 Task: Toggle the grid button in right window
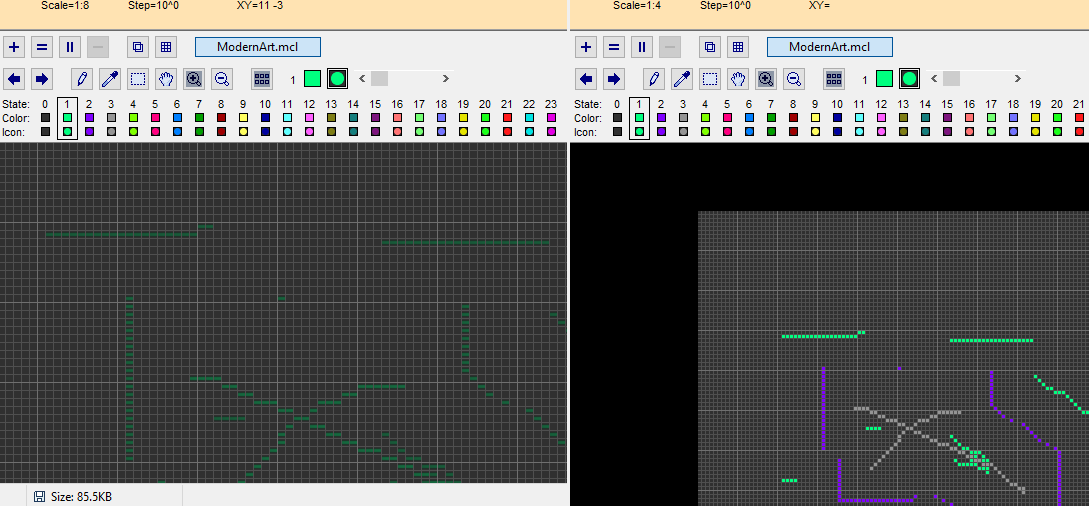click(x=738, y=47)
